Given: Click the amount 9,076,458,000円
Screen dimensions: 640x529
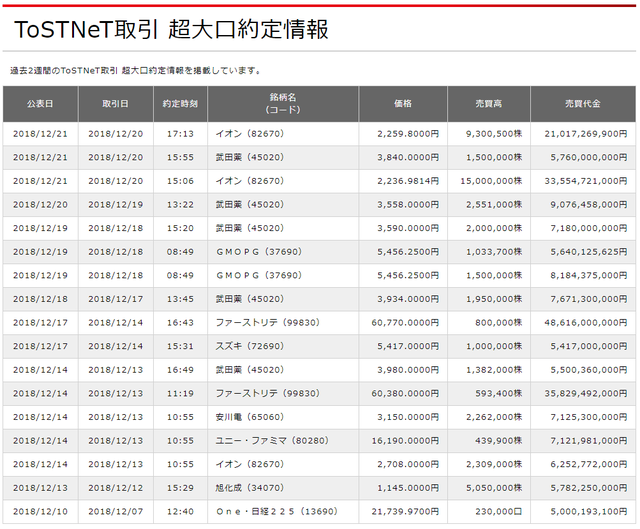Looking at the screenshot, I should [589, 205].
